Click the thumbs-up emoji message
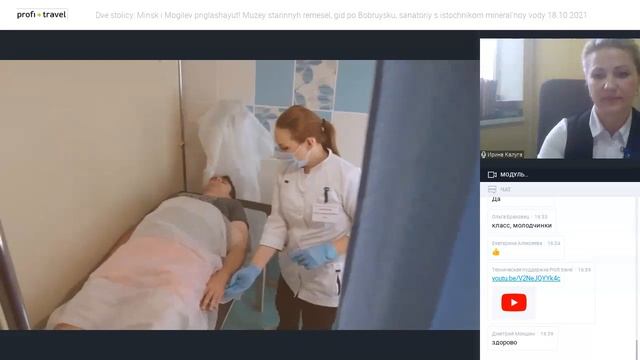Viewport: 640px width, 360px height. coord(496,252)
